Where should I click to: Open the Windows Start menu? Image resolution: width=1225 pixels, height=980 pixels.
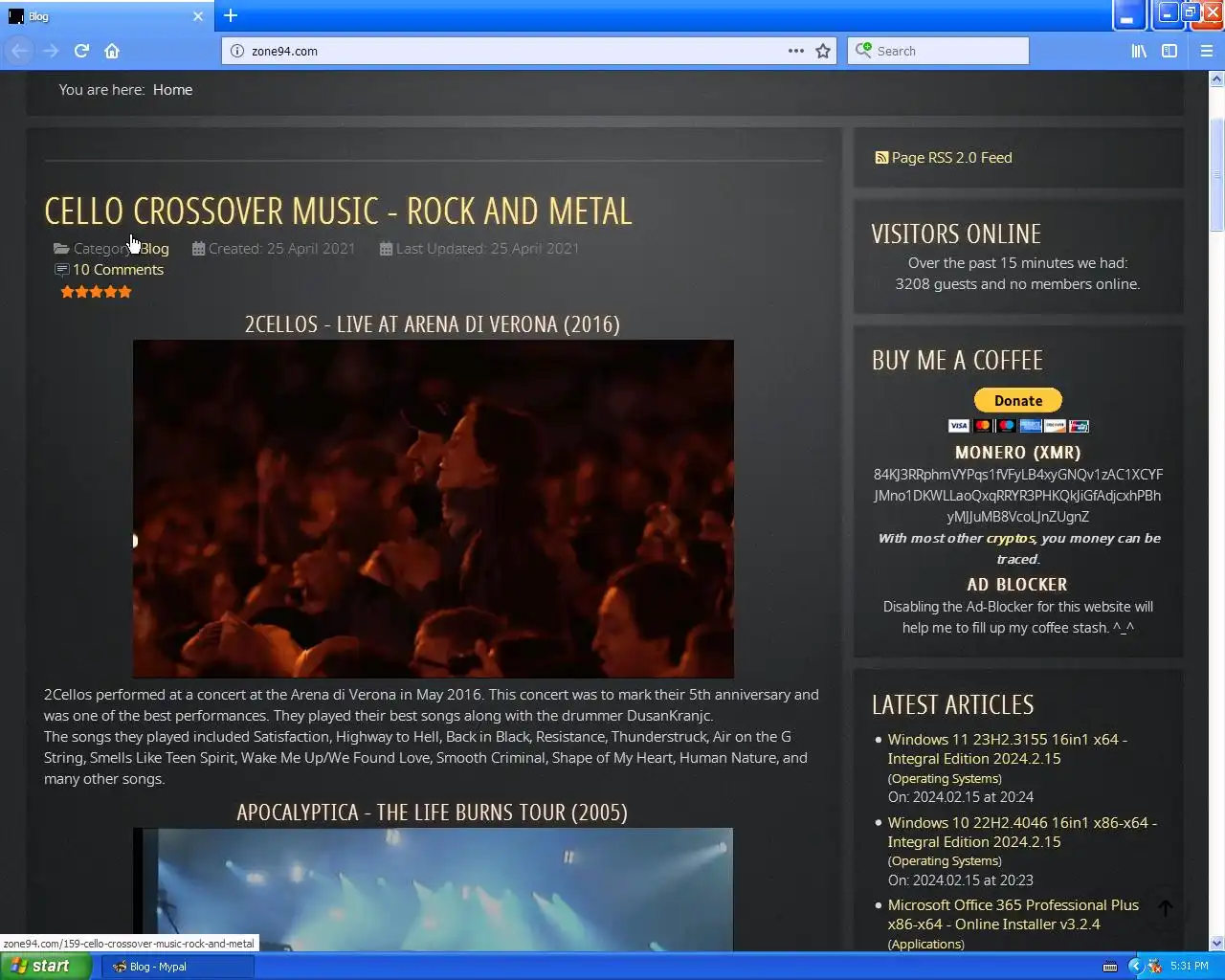tap(45, 967)
